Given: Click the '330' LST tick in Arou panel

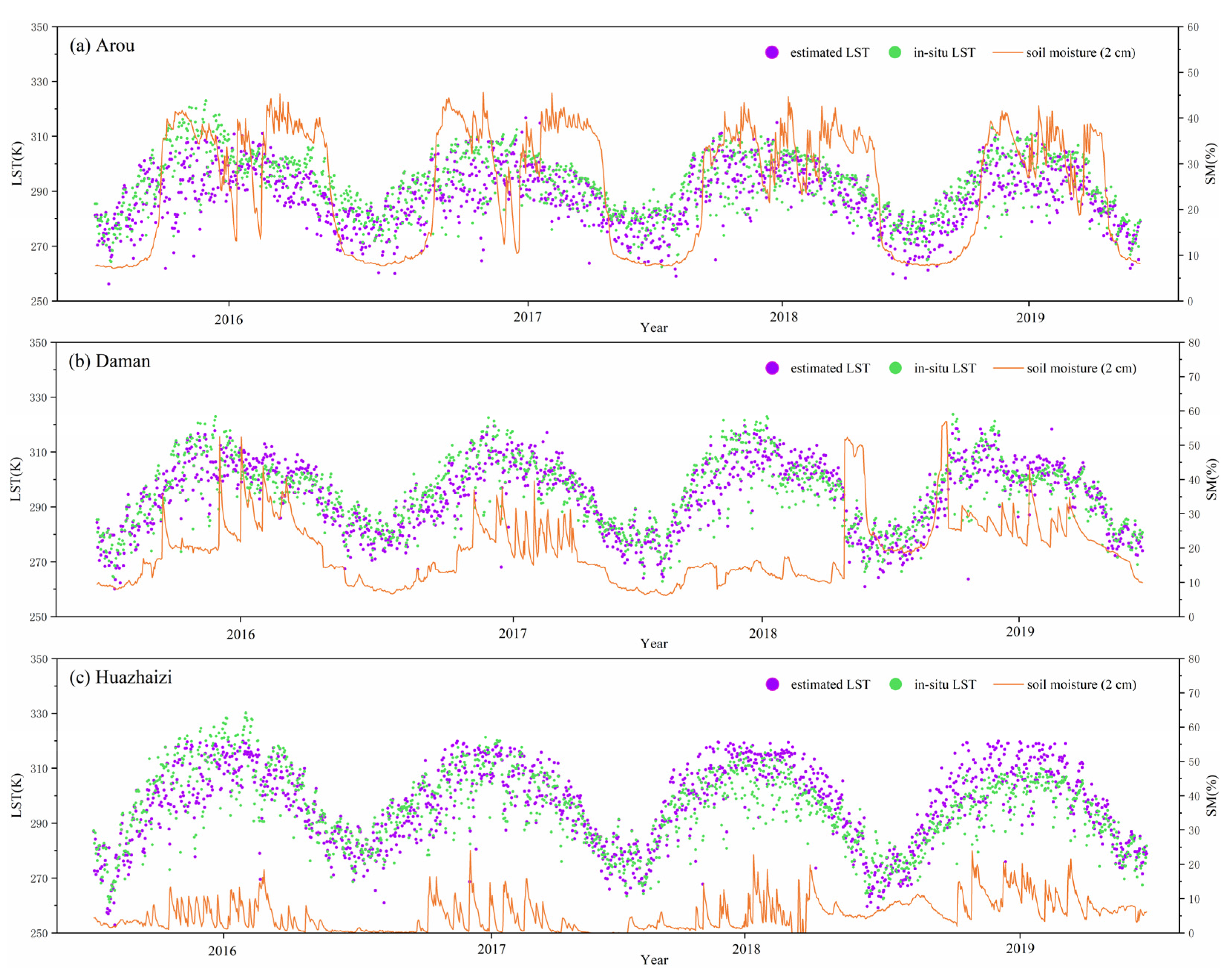Looking at the screenshot, I should [x=39, y=82].
